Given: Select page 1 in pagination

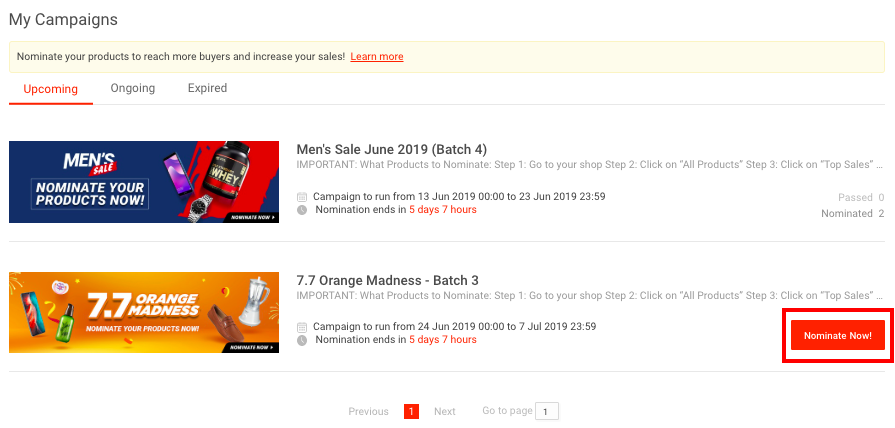Looking at the screenshot, I should pos(411,411).
